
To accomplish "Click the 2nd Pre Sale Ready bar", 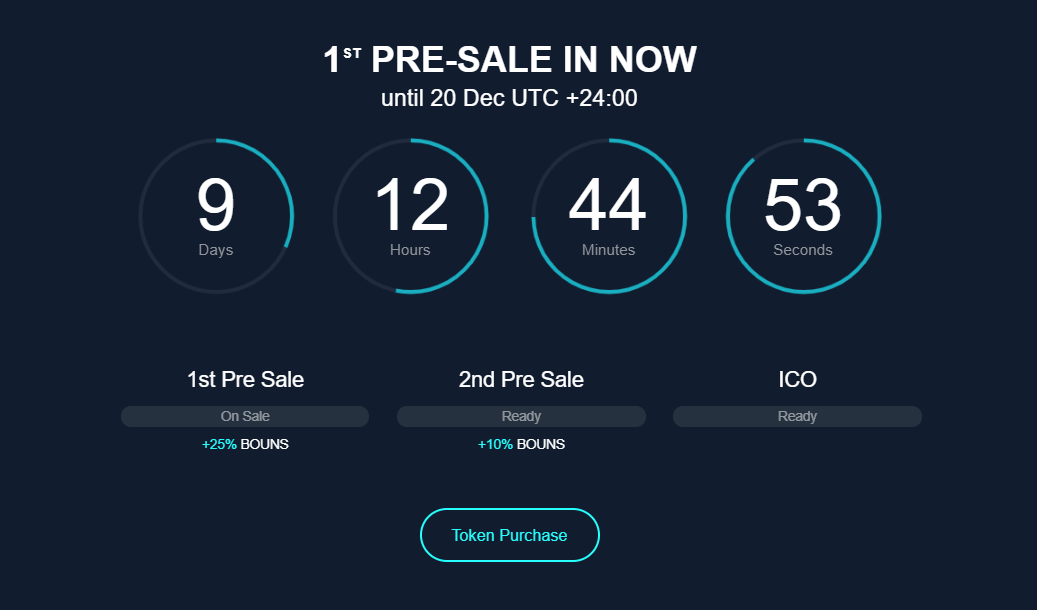I will [x=521, y=416].
